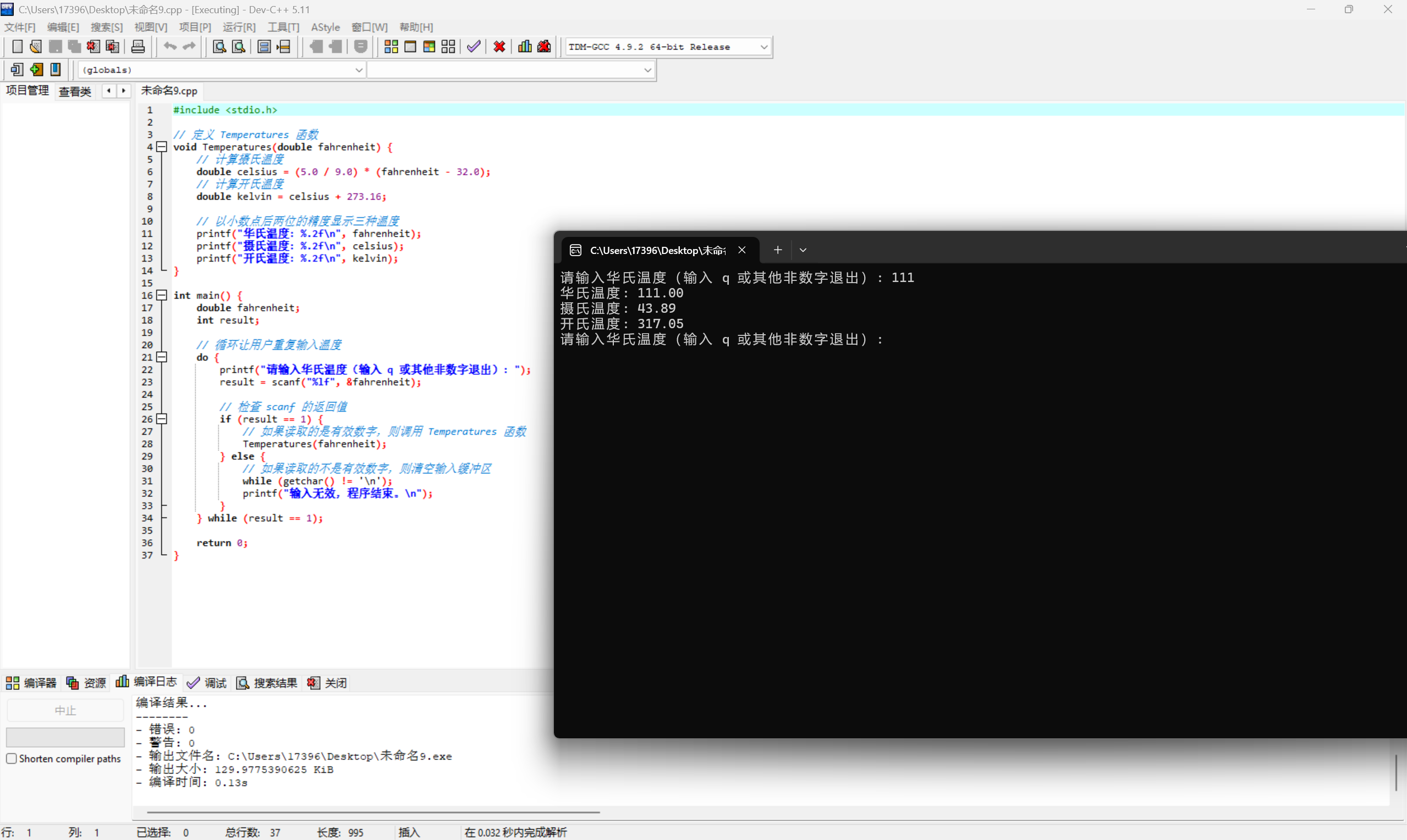This screenshot has width=1407, height=840.
Task: Click the purple checkmark Debug icon
Action: tap(474, 46)
